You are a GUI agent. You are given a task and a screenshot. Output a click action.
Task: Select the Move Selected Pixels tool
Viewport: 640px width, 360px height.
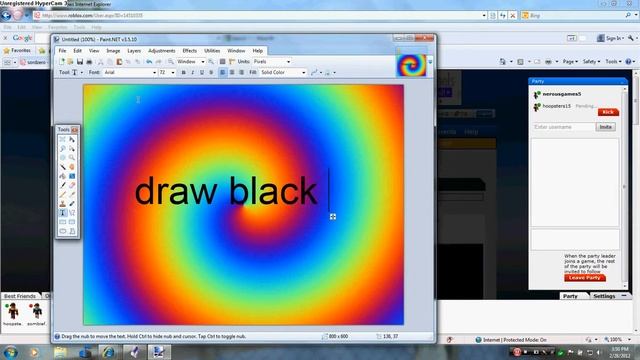pyautogui.click(x=72, y=140)
